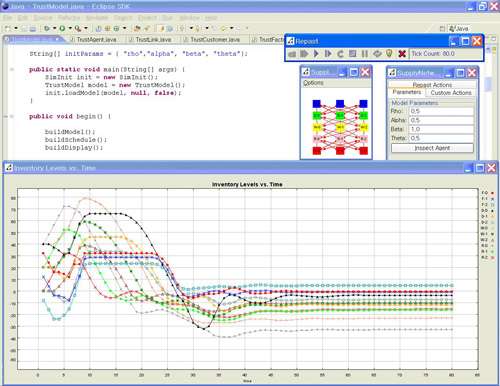This screenshot has width=500, height=386.
Task: Open the Refactor menu
Action: [69, 18]
